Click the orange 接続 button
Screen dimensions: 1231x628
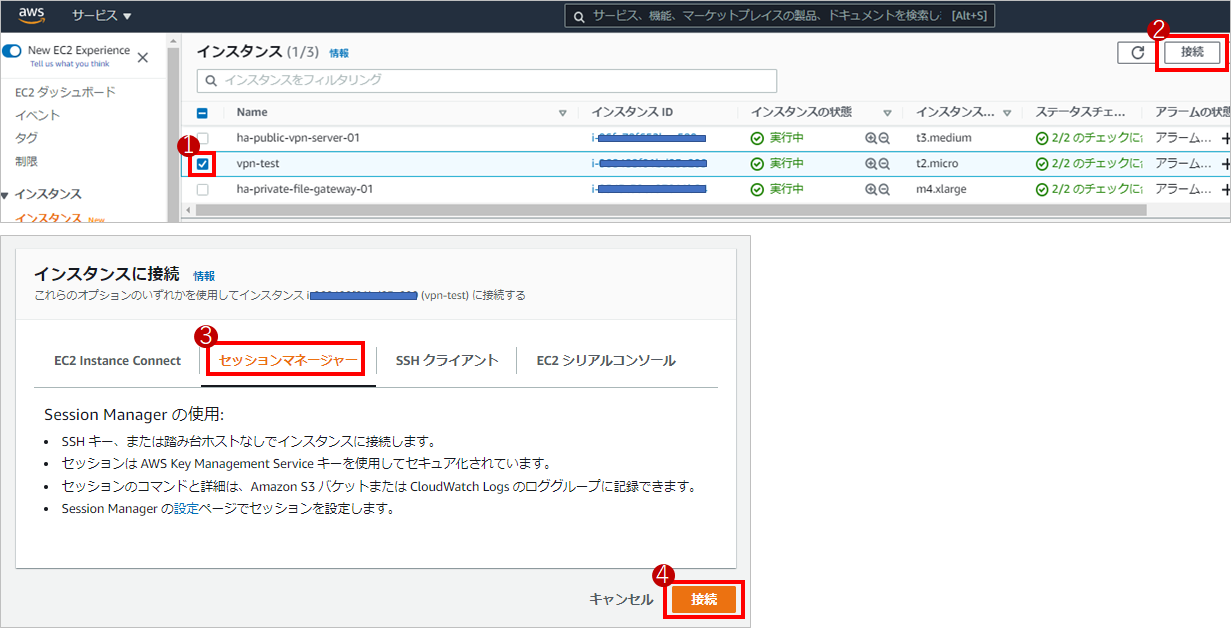(x=704, y=599)
